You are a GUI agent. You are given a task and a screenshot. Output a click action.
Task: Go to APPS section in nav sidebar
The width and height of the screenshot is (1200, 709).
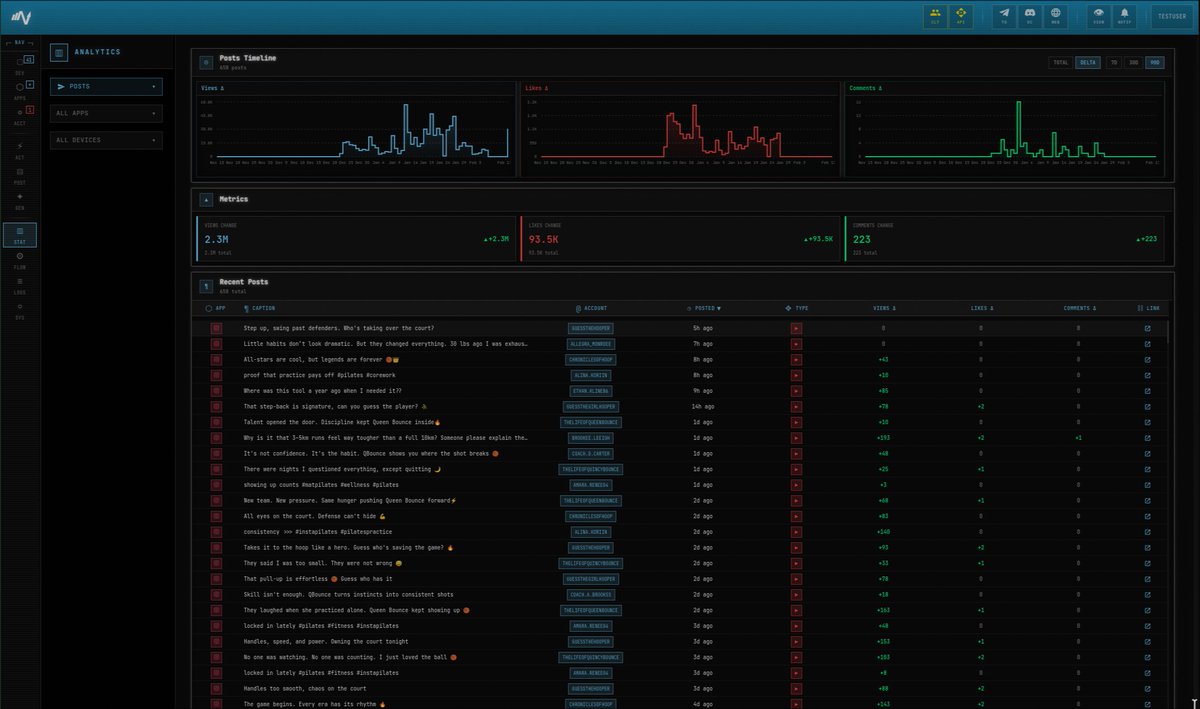(x=20, y=89)
